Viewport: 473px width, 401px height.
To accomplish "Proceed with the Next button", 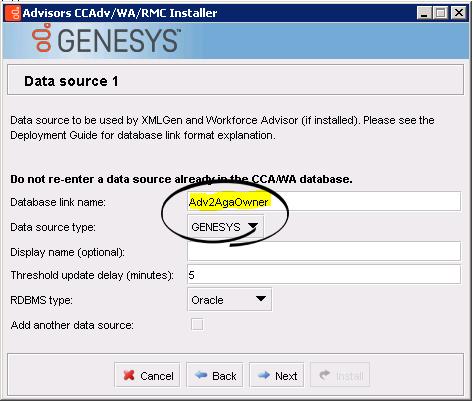I will [277, 375].
